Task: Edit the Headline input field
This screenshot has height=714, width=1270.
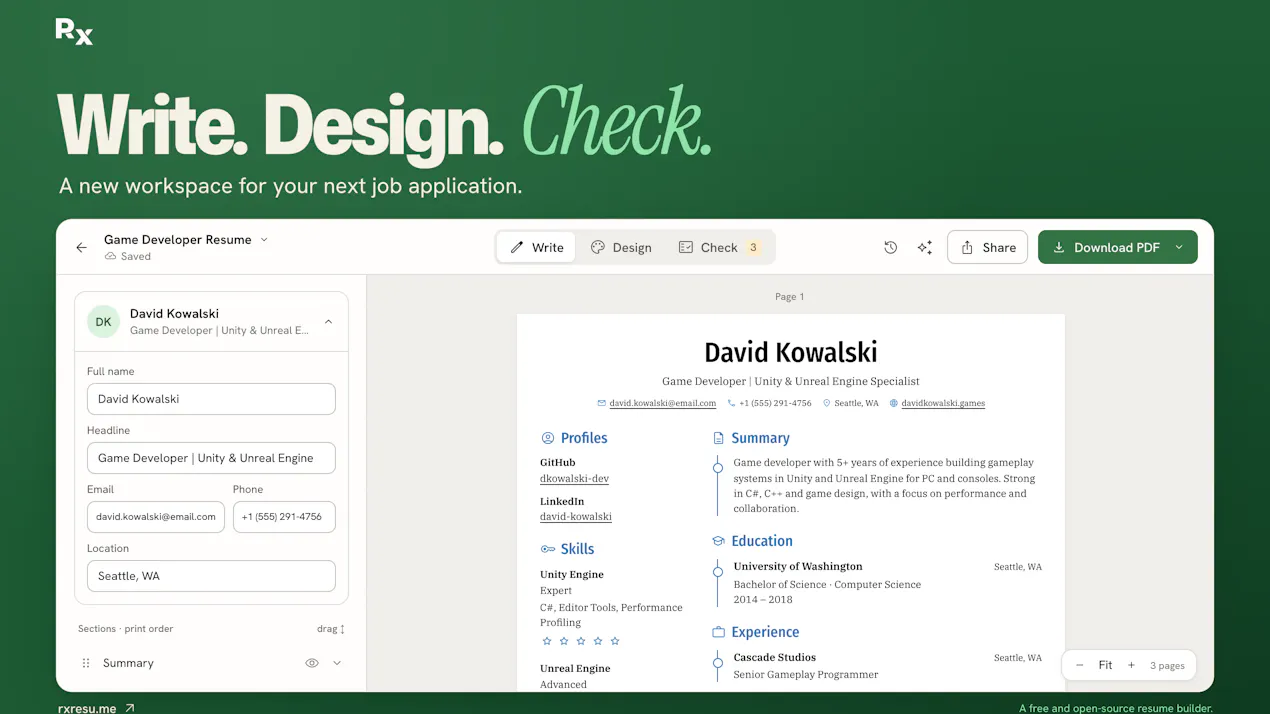Action: 211,458
